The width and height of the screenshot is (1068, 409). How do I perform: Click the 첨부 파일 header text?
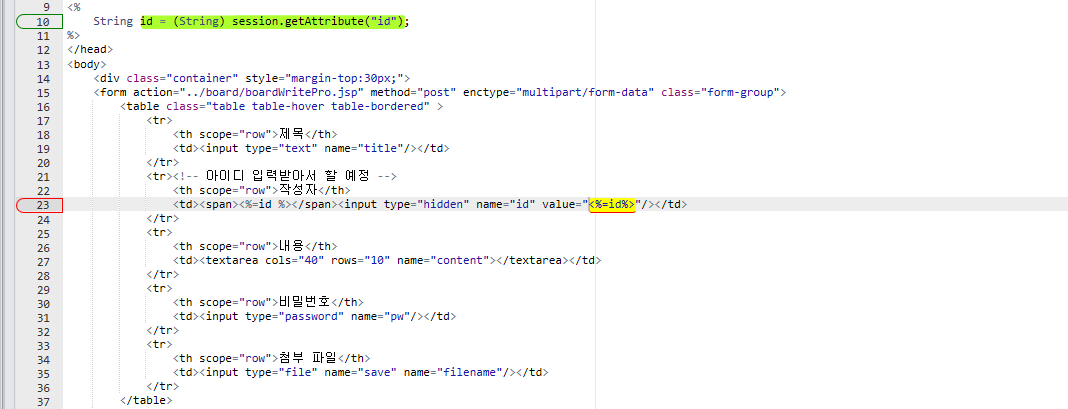308,359
